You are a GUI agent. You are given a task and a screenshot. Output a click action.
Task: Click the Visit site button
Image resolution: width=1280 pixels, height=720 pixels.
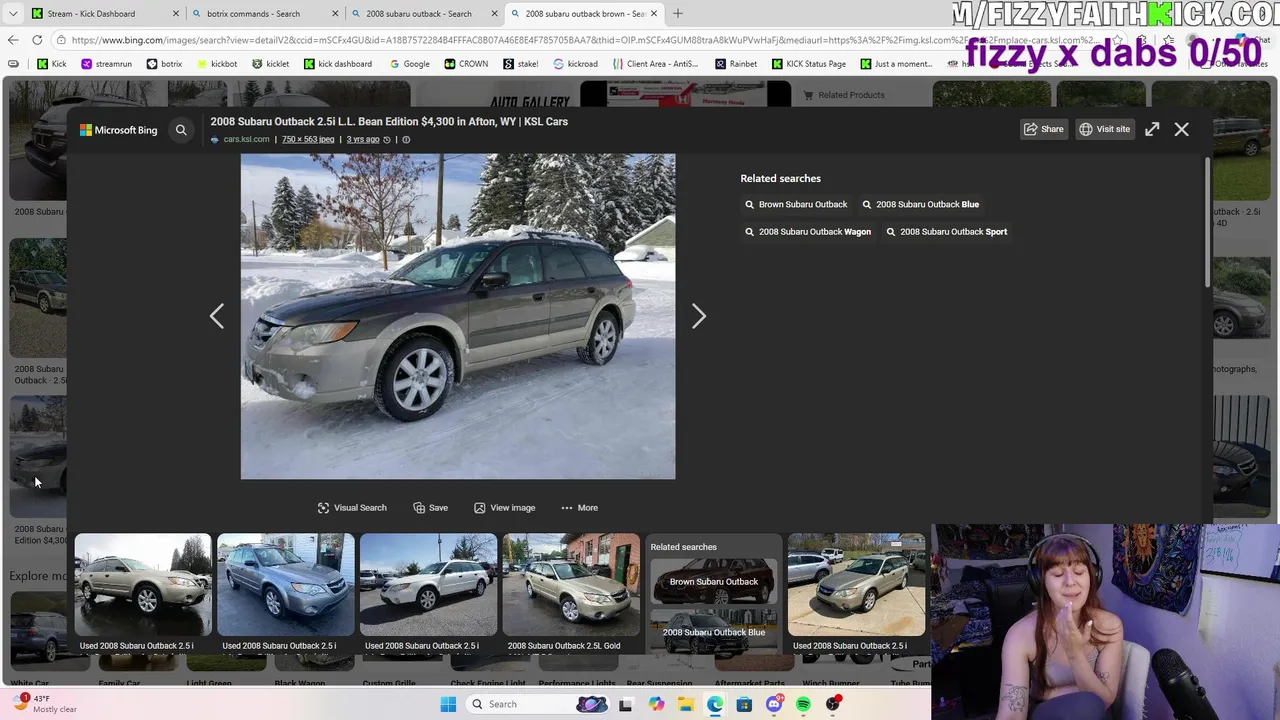pos(1104,129)
